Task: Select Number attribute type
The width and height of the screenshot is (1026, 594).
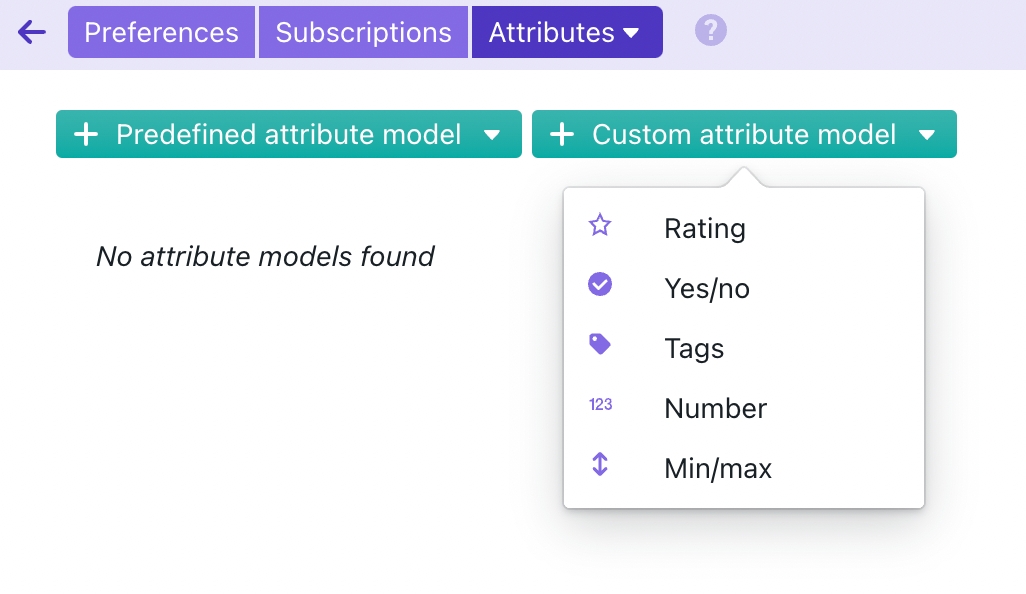Action: point(715,409)
